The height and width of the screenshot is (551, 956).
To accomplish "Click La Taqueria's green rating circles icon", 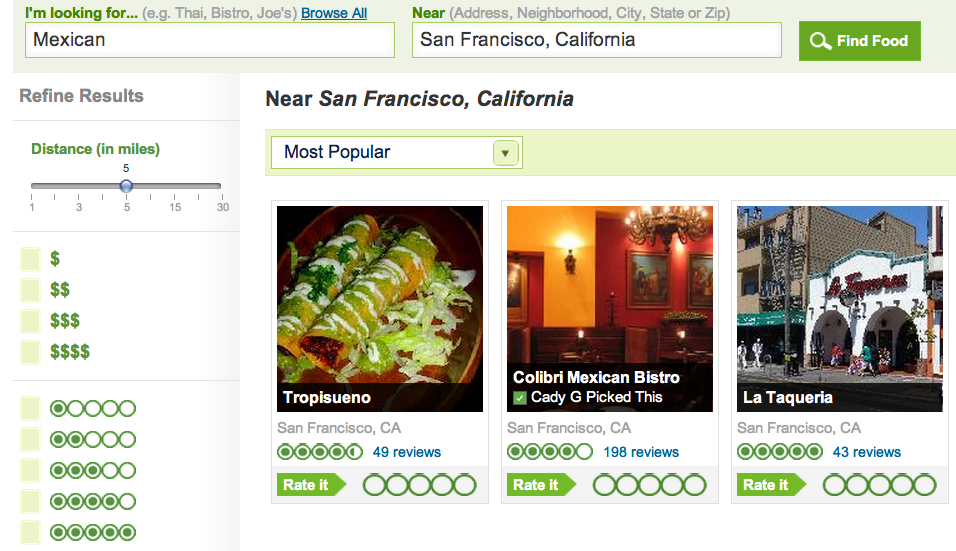I will pyautogui.click(x=779, y=452).
